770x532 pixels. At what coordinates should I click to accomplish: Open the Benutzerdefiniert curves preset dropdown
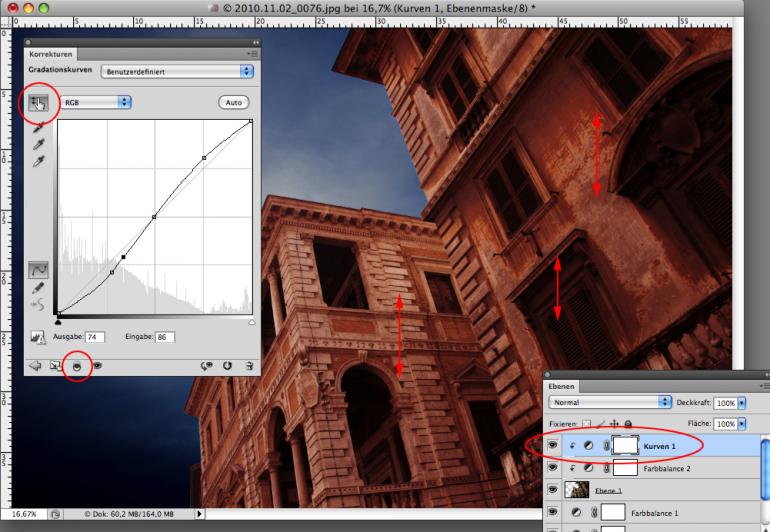pos(177,72)
